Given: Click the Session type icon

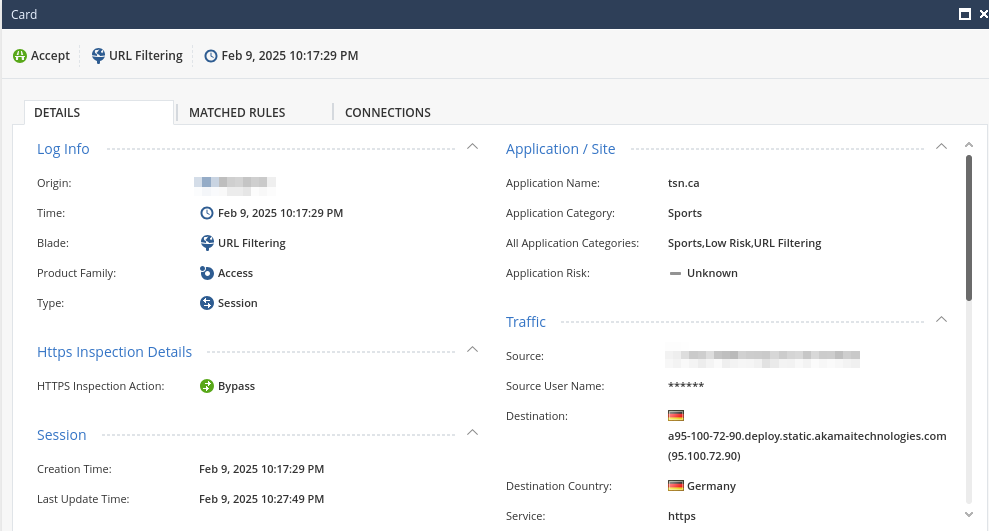Looking at the screenshot, I should (x=207, y=303).
